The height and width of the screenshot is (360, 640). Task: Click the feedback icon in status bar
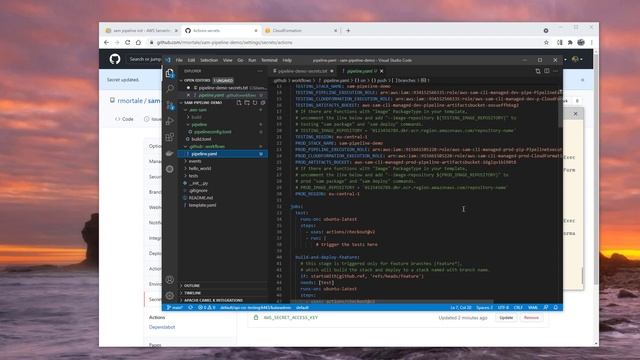tap(546, 307)
